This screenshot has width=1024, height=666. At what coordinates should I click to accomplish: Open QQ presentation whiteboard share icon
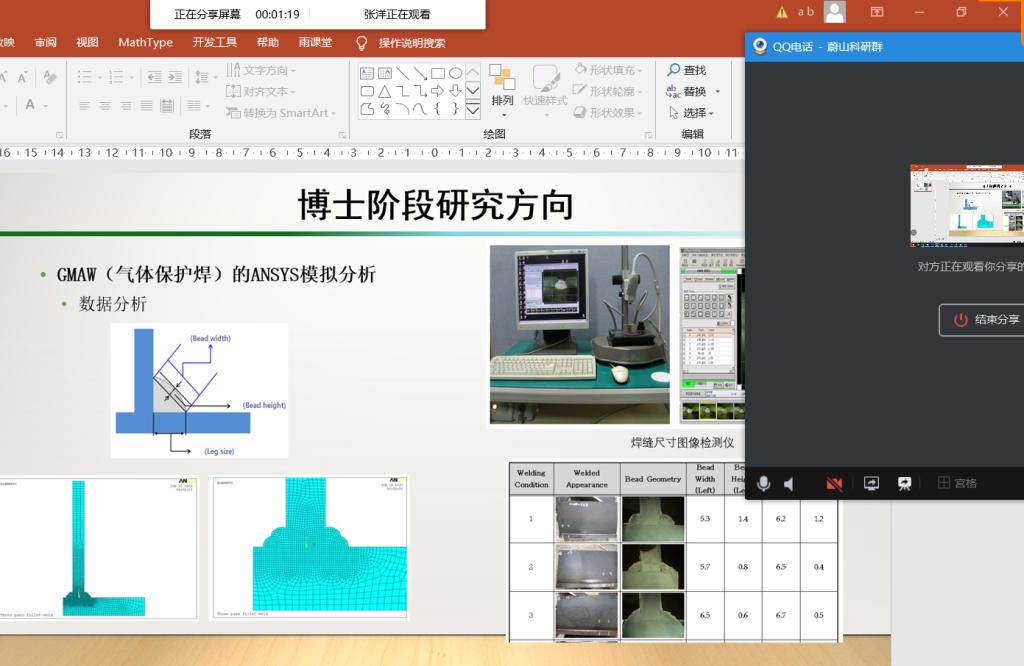pos(904,484)
